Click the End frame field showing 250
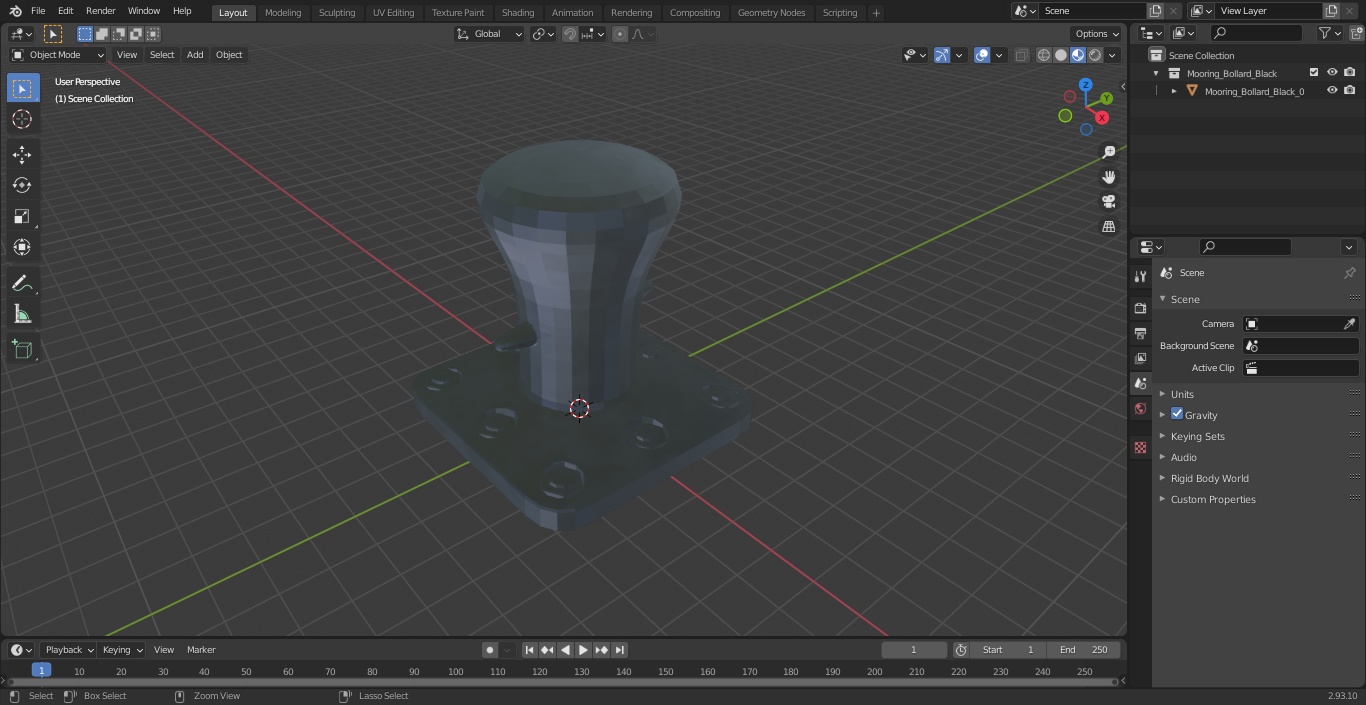1366x705 pixels. (x=1084, y=650)
